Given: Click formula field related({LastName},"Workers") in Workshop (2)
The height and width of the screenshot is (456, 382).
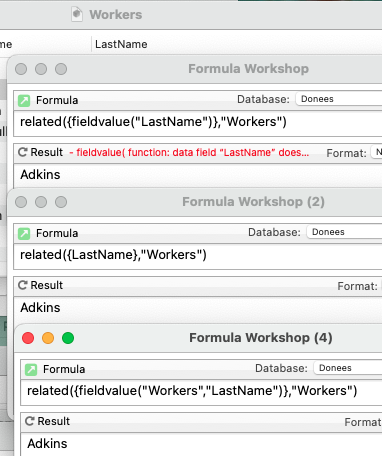Looking at the screenshot, I should click(x=198, y=255).
